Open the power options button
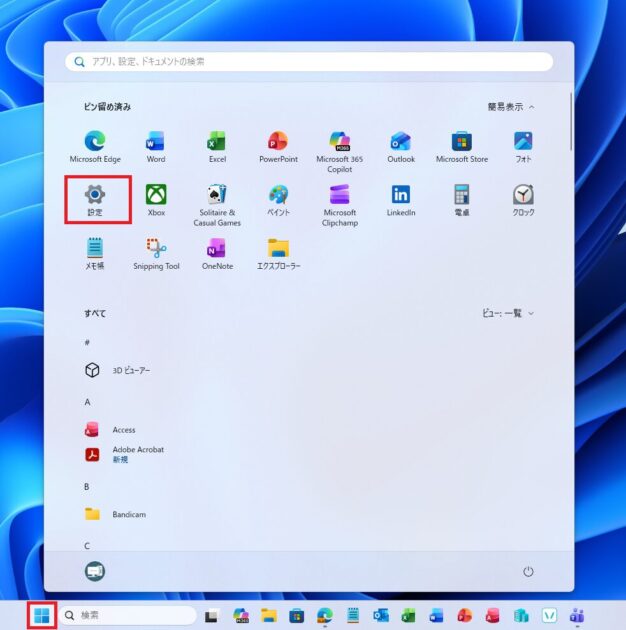Screen dimensions: 626x630 click(x=528, y=571)
